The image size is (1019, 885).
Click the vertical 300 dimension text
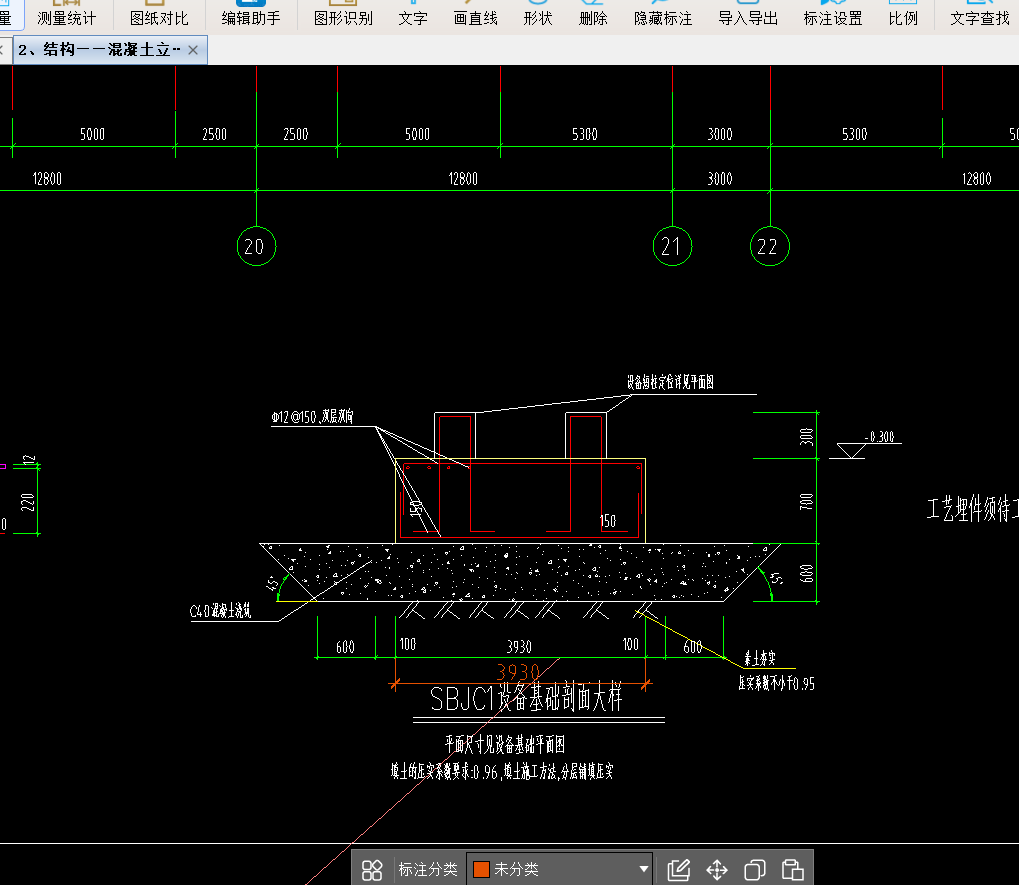pos(806,436)
